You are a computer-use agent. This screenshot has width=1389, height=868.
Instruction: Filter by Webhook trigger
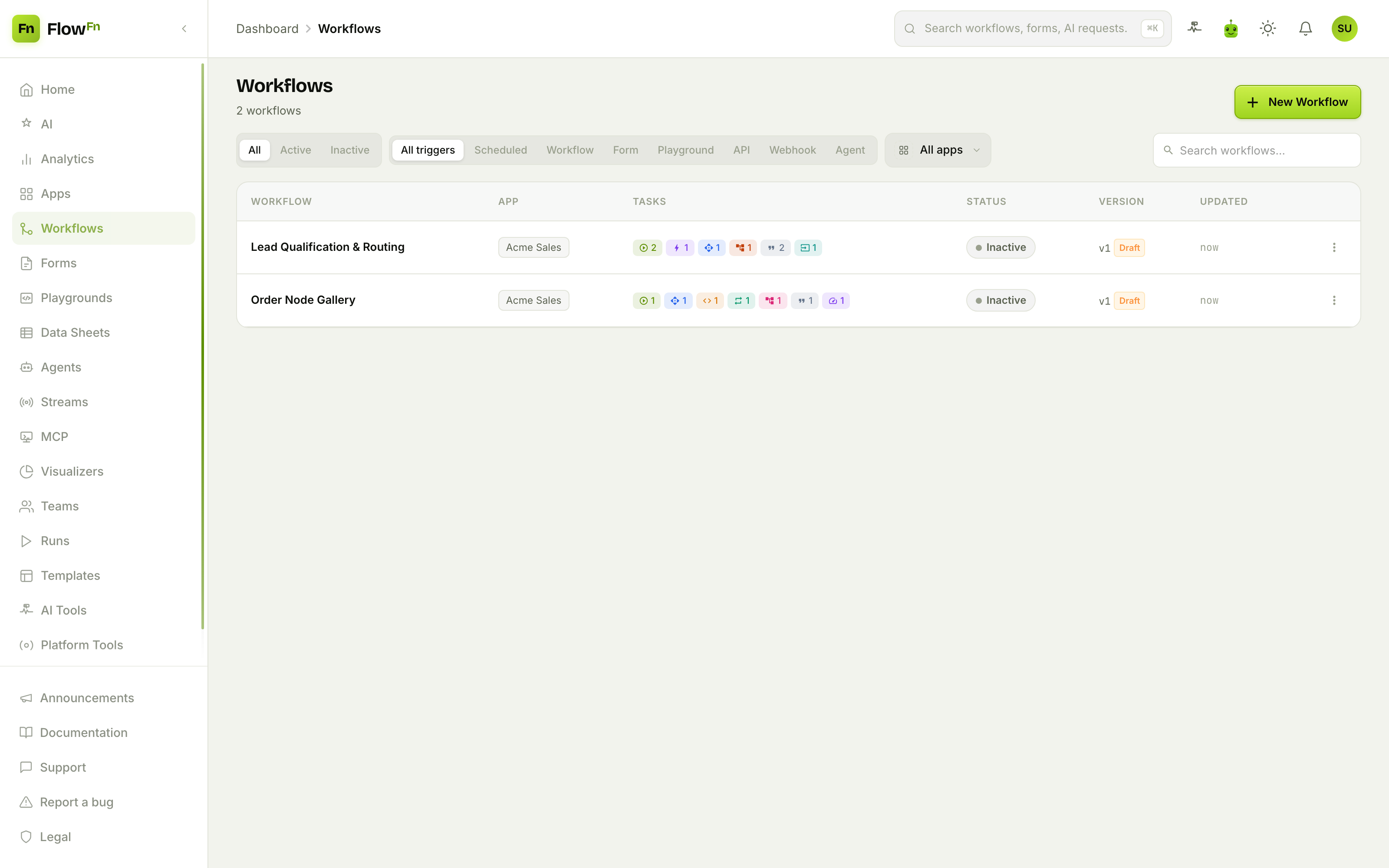(x=792, y=150)
